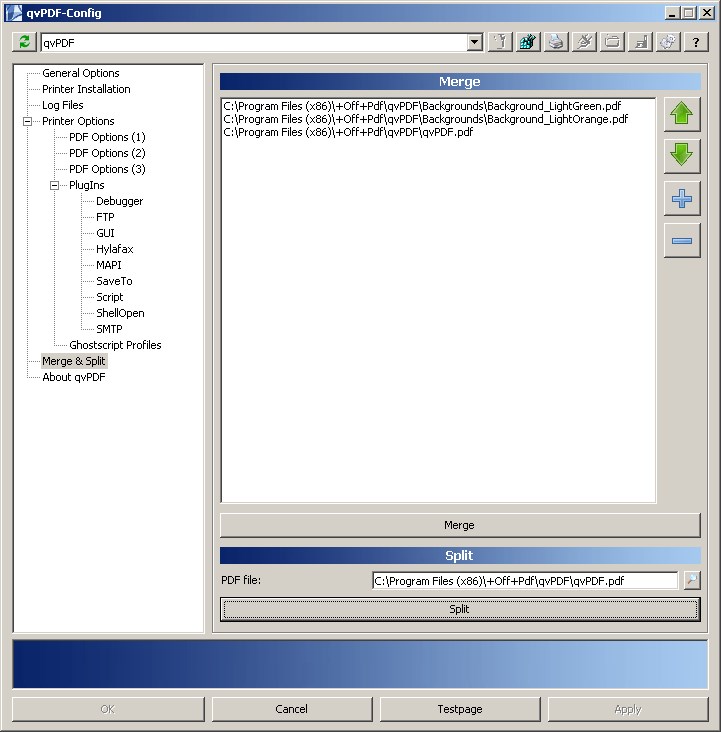The width and height of the screenshot is (721, 732).
Task: Open About qvPDF tree entry
Action: 74,377
